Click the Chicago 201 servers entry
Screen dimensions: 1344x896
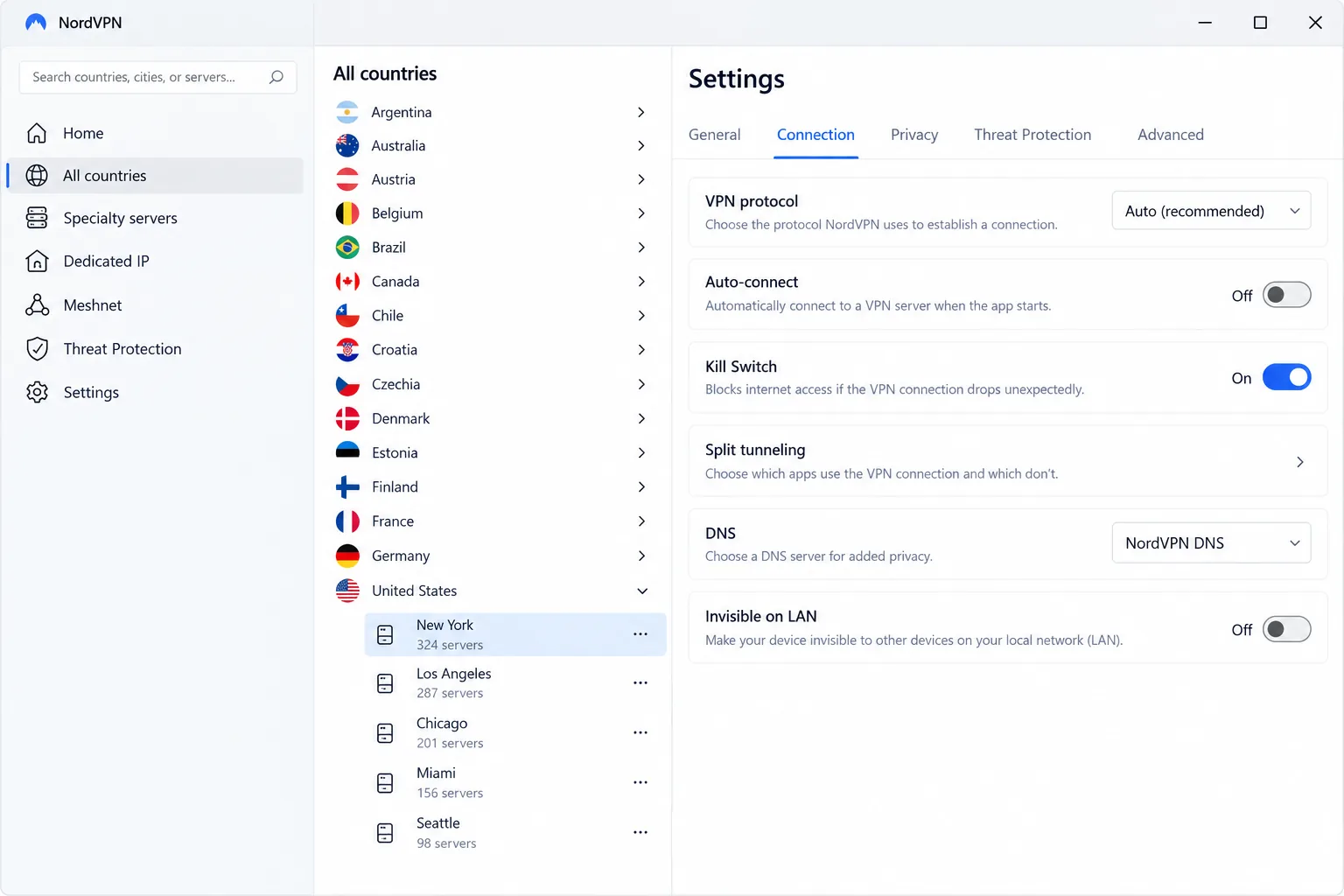515,732
